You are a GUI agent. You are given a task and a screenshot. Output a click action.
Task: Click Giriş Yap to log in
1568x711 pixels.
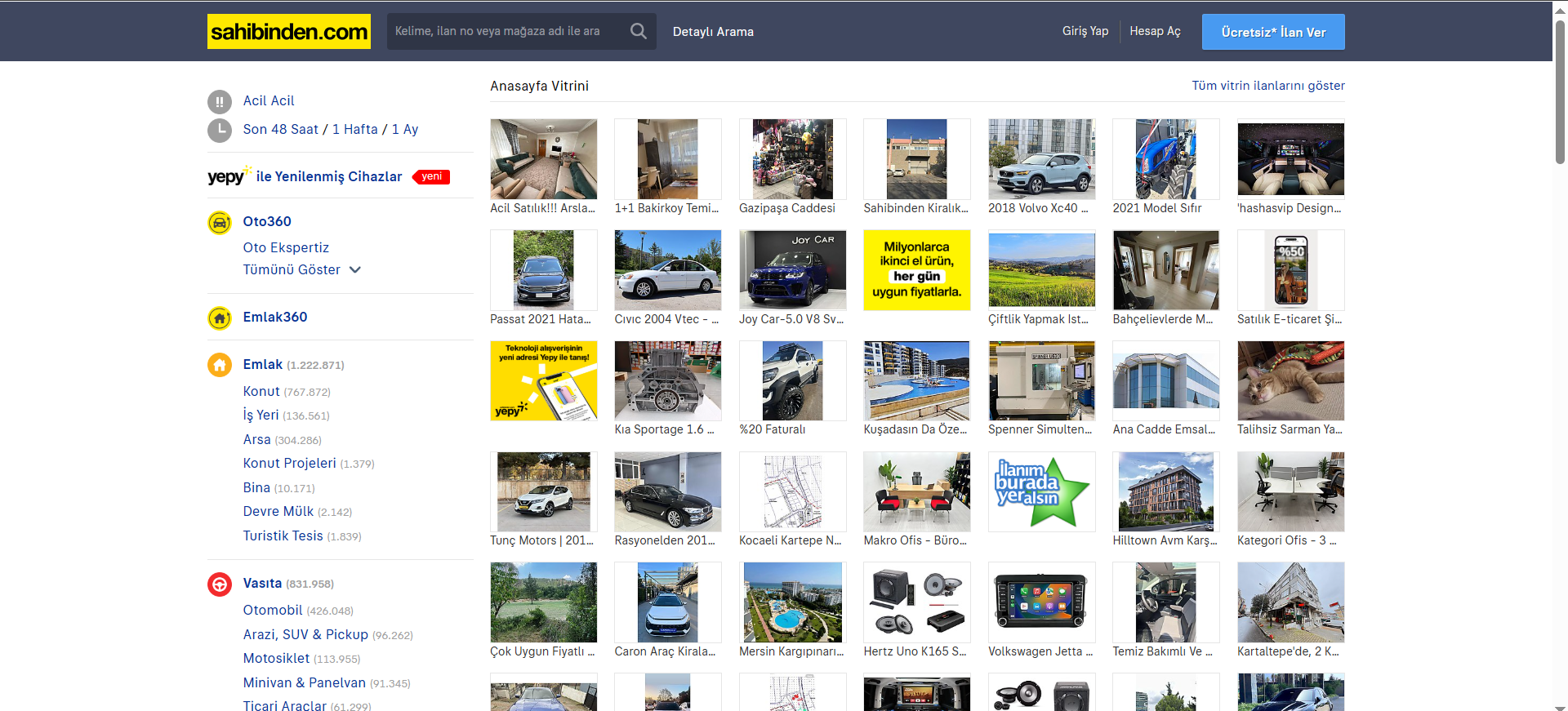[x=1085, y=31]
